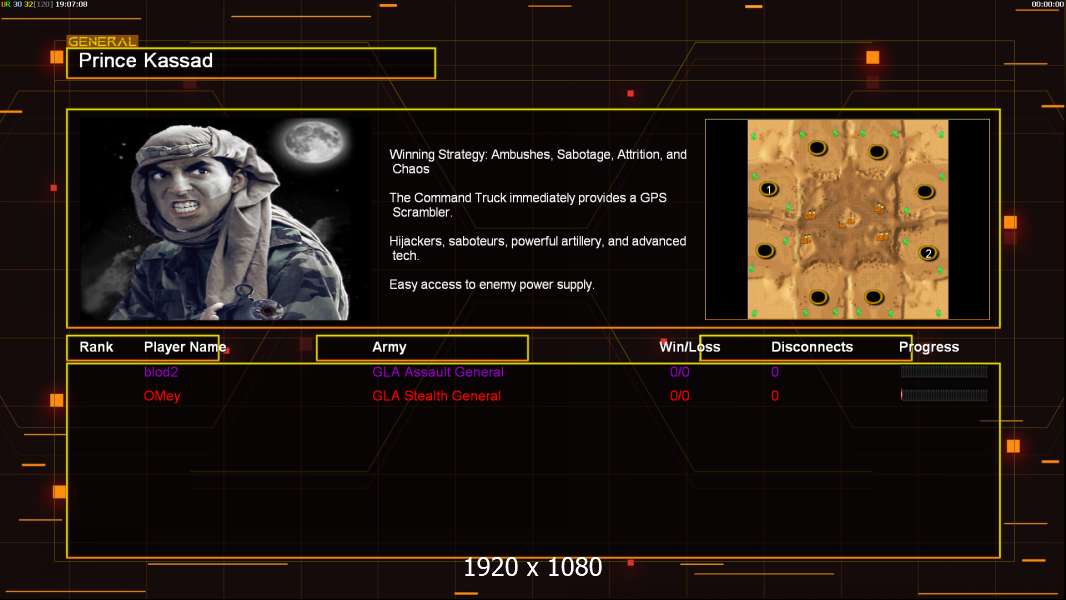1066x600 pixels.
Task: Click the Rank column header
Action: point(96,347)
